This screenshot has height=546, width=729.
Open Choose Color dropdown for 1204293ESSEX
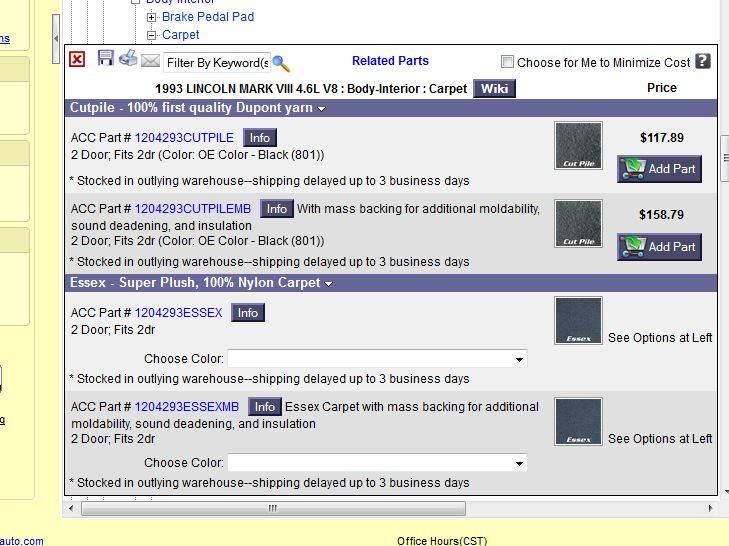377,359
